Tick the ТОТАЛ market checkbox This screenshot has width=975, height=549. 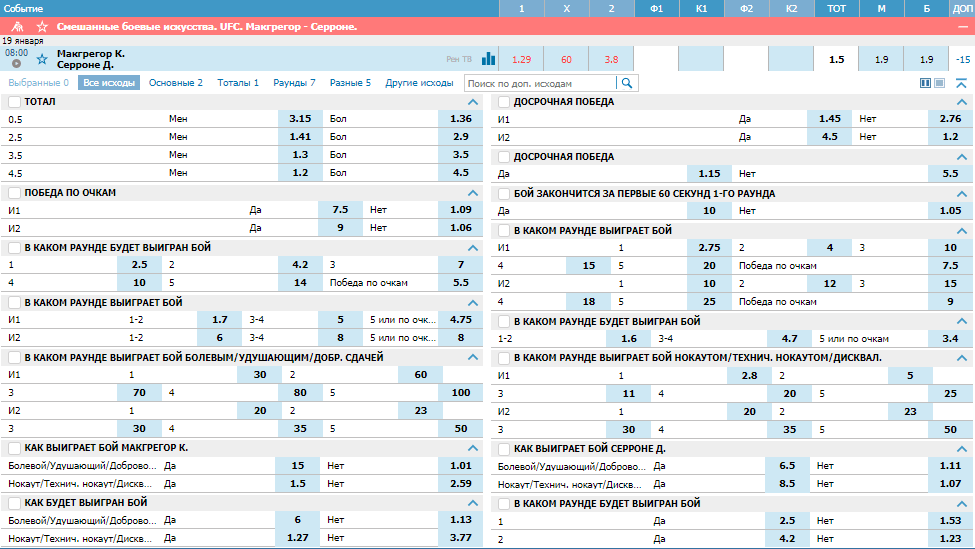coord(15,102)
